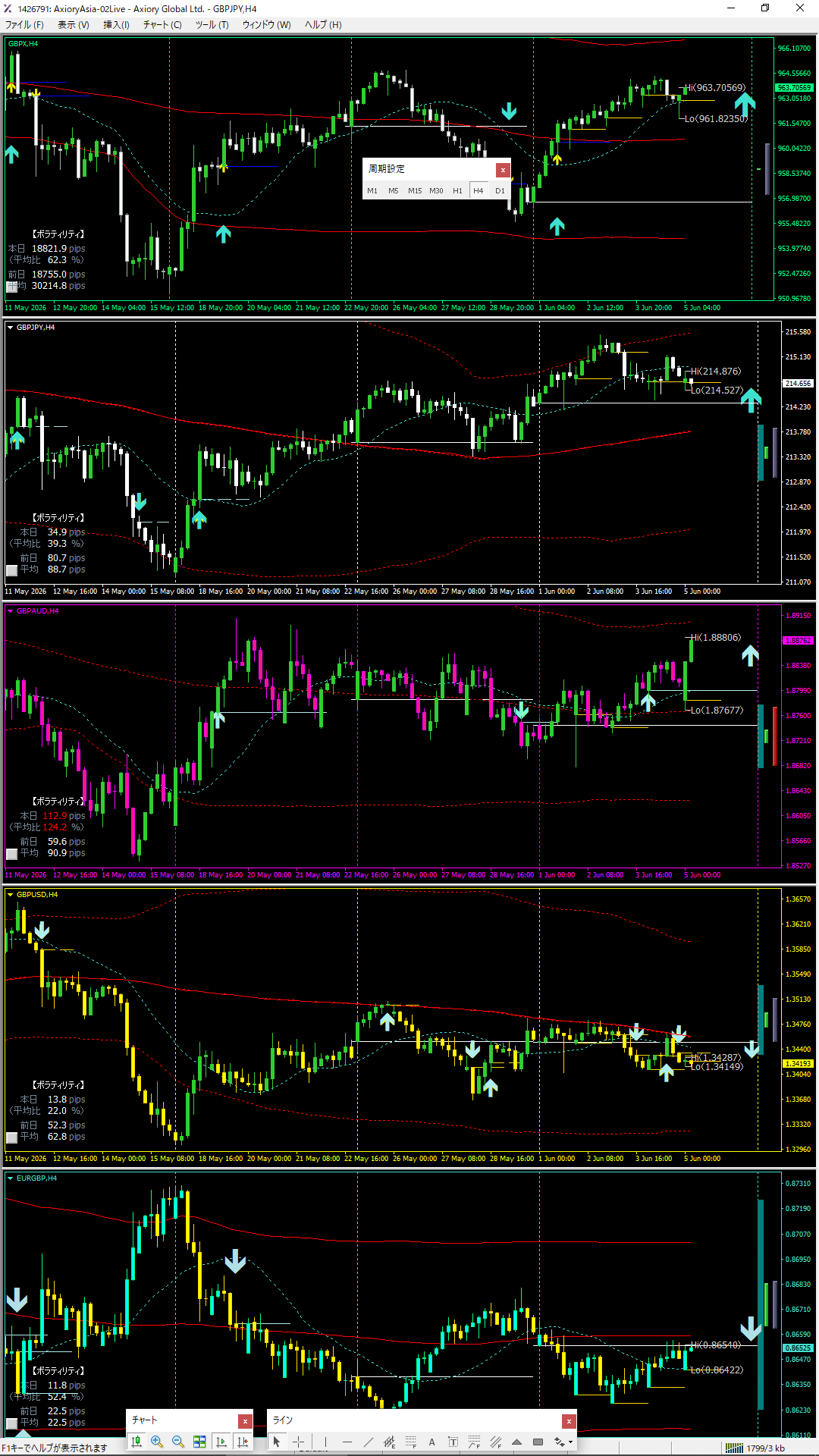819x1456 pixels.
Task: Switch timeframe to H1
Action: (457, 190)
